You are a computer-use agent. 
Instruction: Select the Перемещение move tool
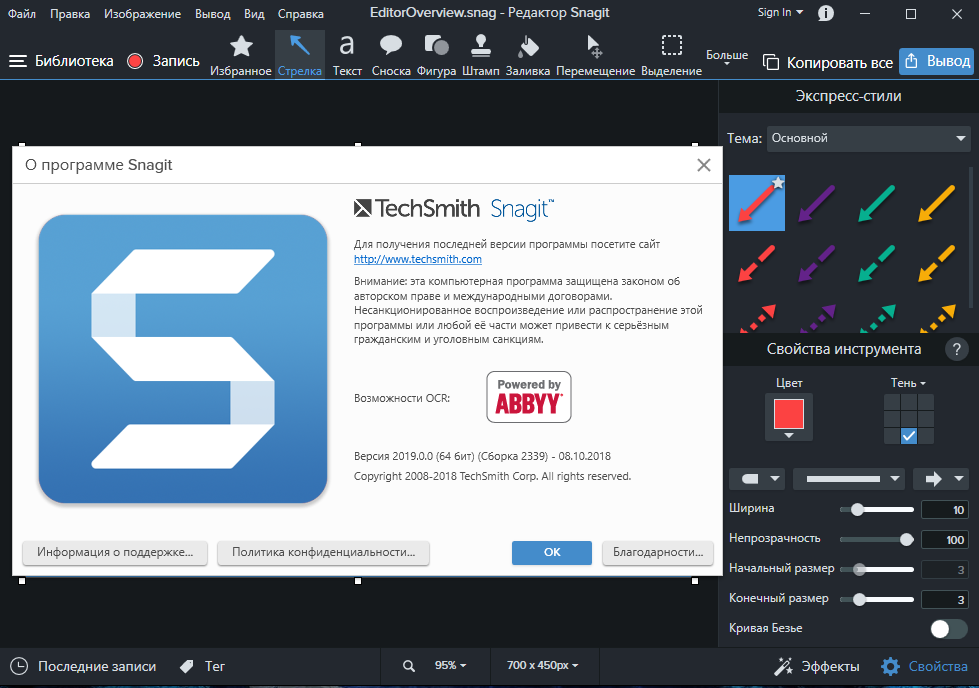click(x=595, y=55)
